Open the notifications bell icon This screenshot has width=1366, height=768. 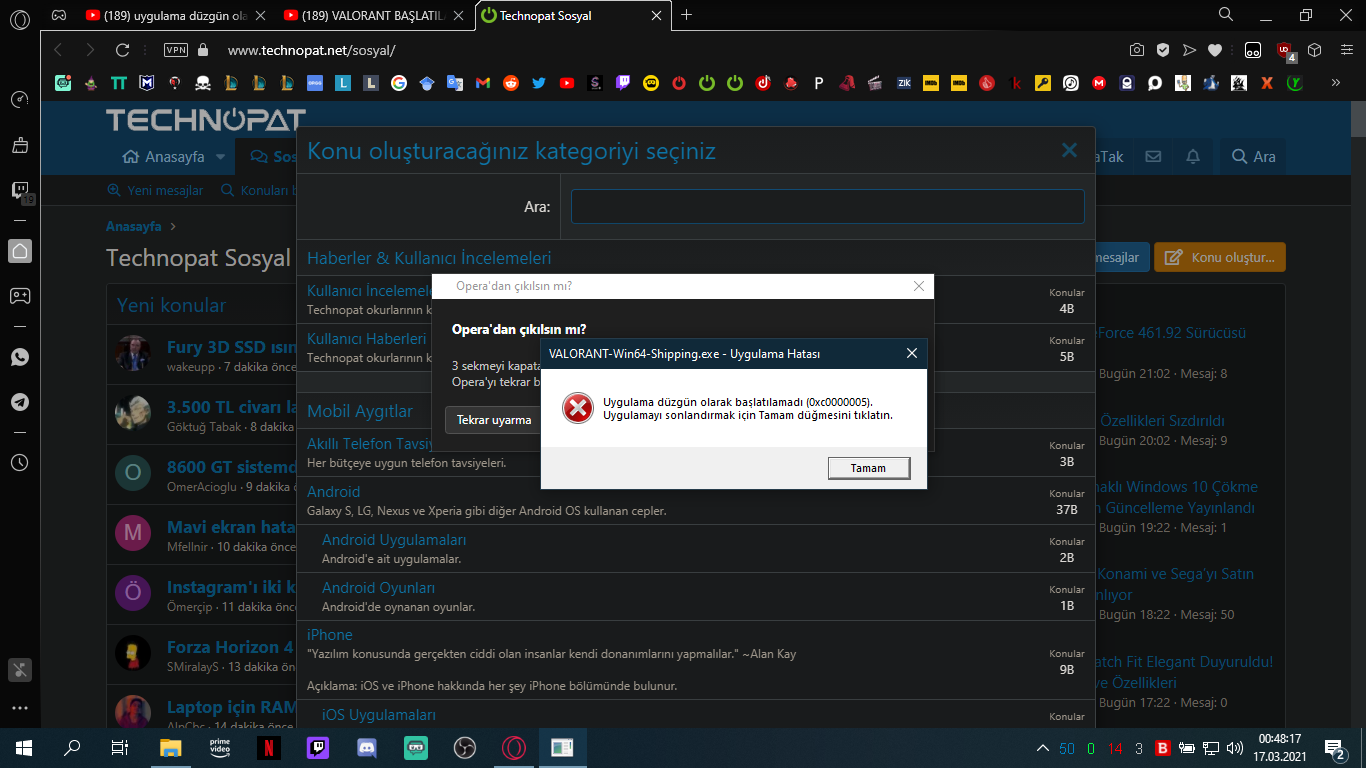point(1193,157)
